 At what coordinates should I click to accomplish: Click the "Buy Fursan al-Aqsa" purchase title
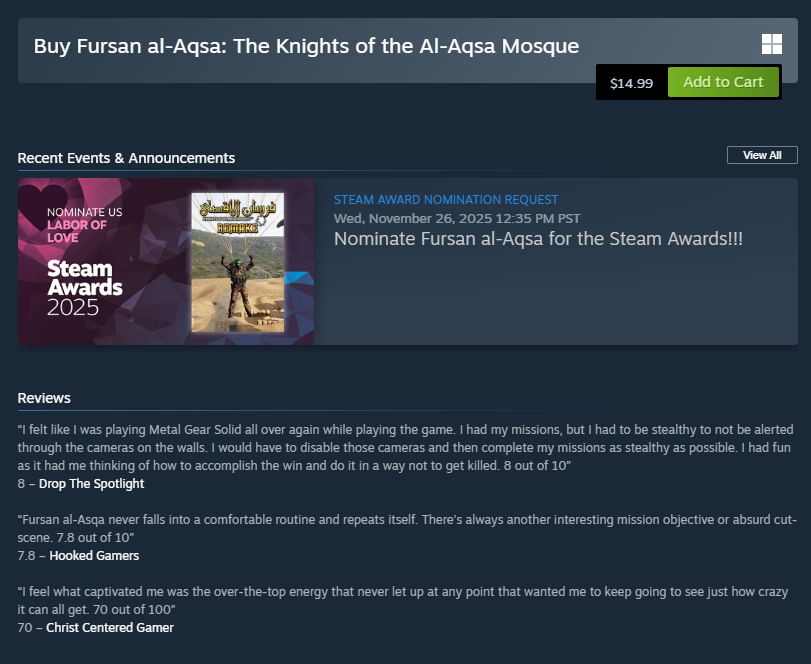(306, 46)
